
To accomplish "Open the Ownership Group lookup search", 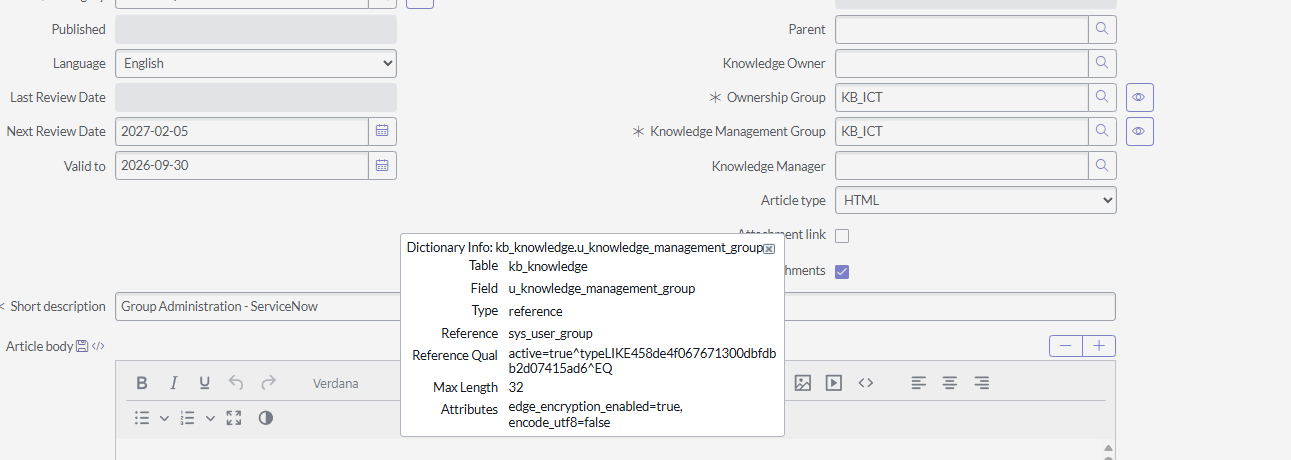I will pyautogui.click(x=1102, y=97).
